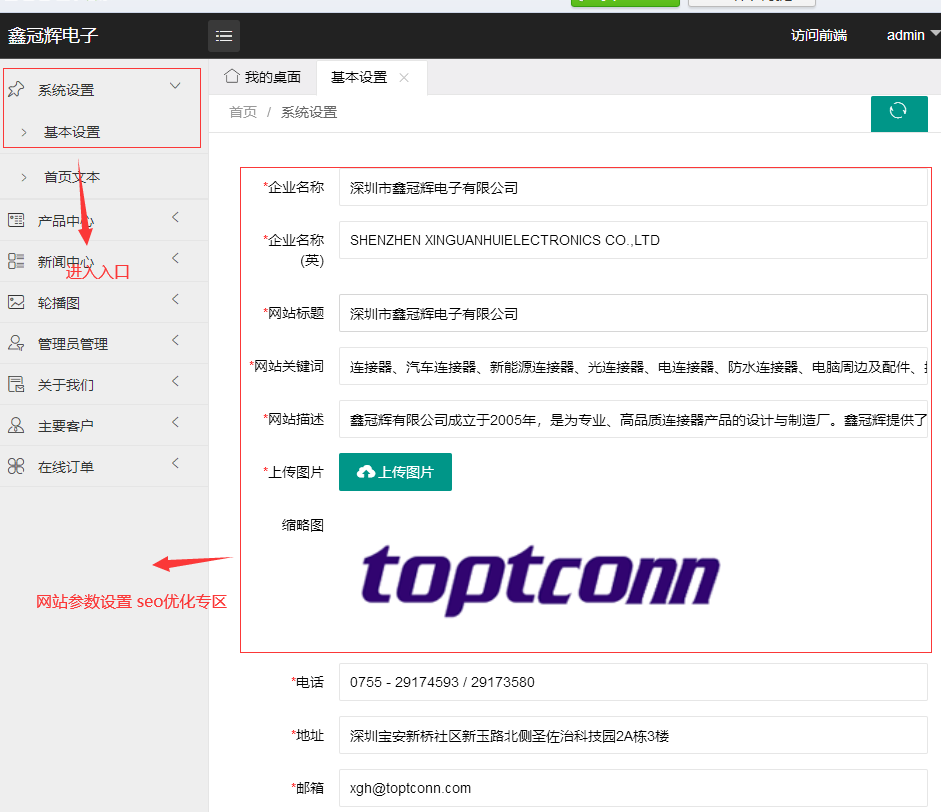Click the 主要客户 person icon
Screen dimensions: 941x812
16,425
